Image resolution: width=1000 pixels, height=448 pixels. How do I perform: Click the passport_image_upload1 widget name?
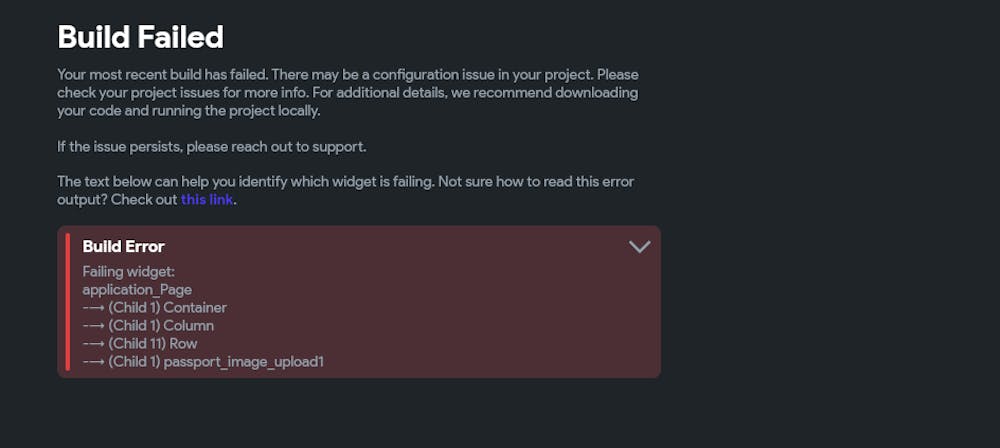[245, 362]
